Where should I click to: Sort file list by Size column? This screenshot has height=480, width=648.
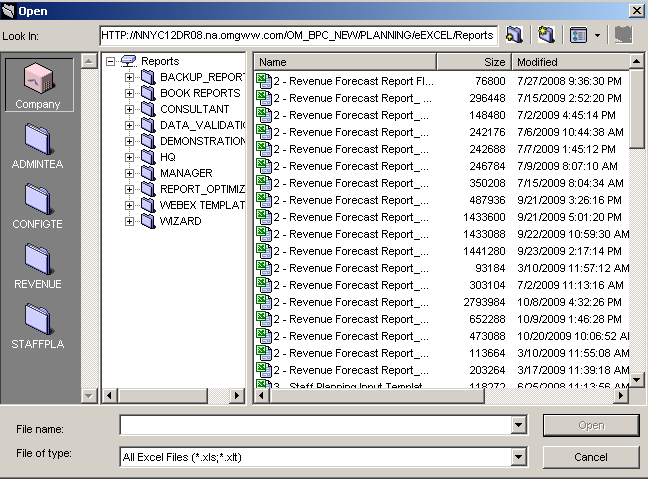(472, 62)
